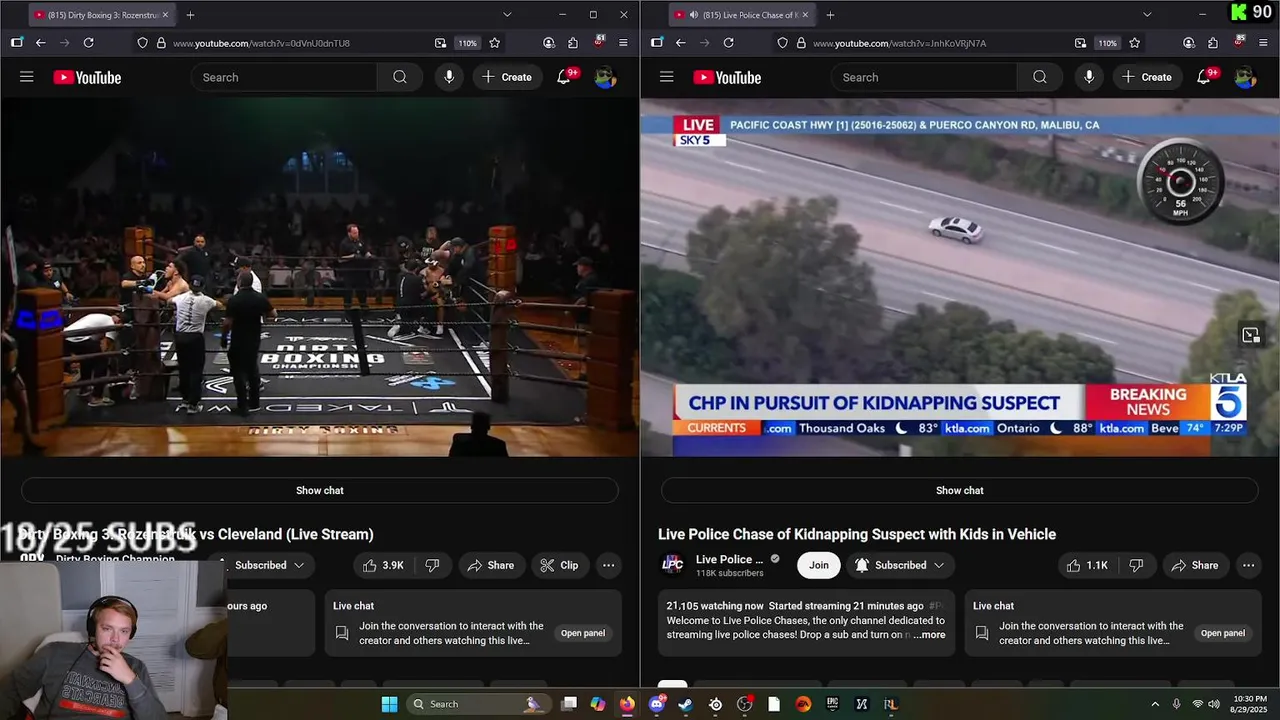Reload page in right Firefox window
1280x720 pixels.
click(x=728, y=43)
